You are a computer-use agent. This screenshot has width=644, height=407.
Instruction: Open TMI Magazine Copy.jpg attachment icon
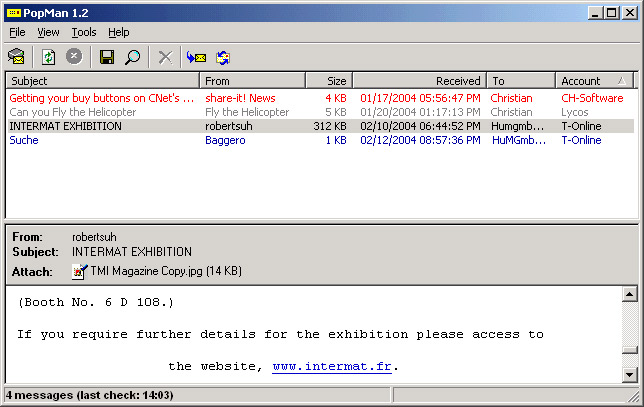tap(80, 271)
